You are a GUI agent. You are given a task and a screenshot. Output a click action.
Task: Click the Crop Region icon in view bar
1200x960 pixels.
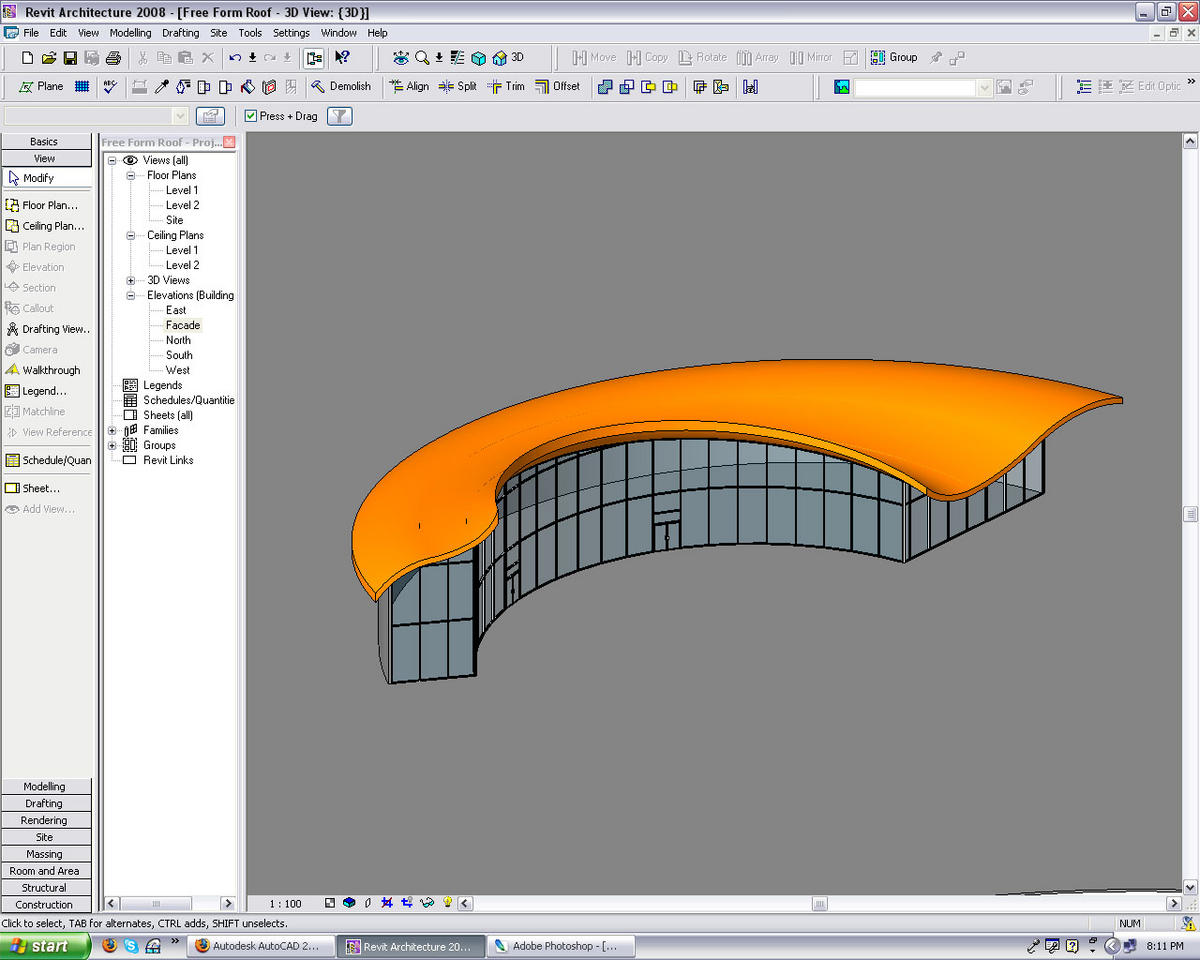pyautogui.click(x=388, y=903)
